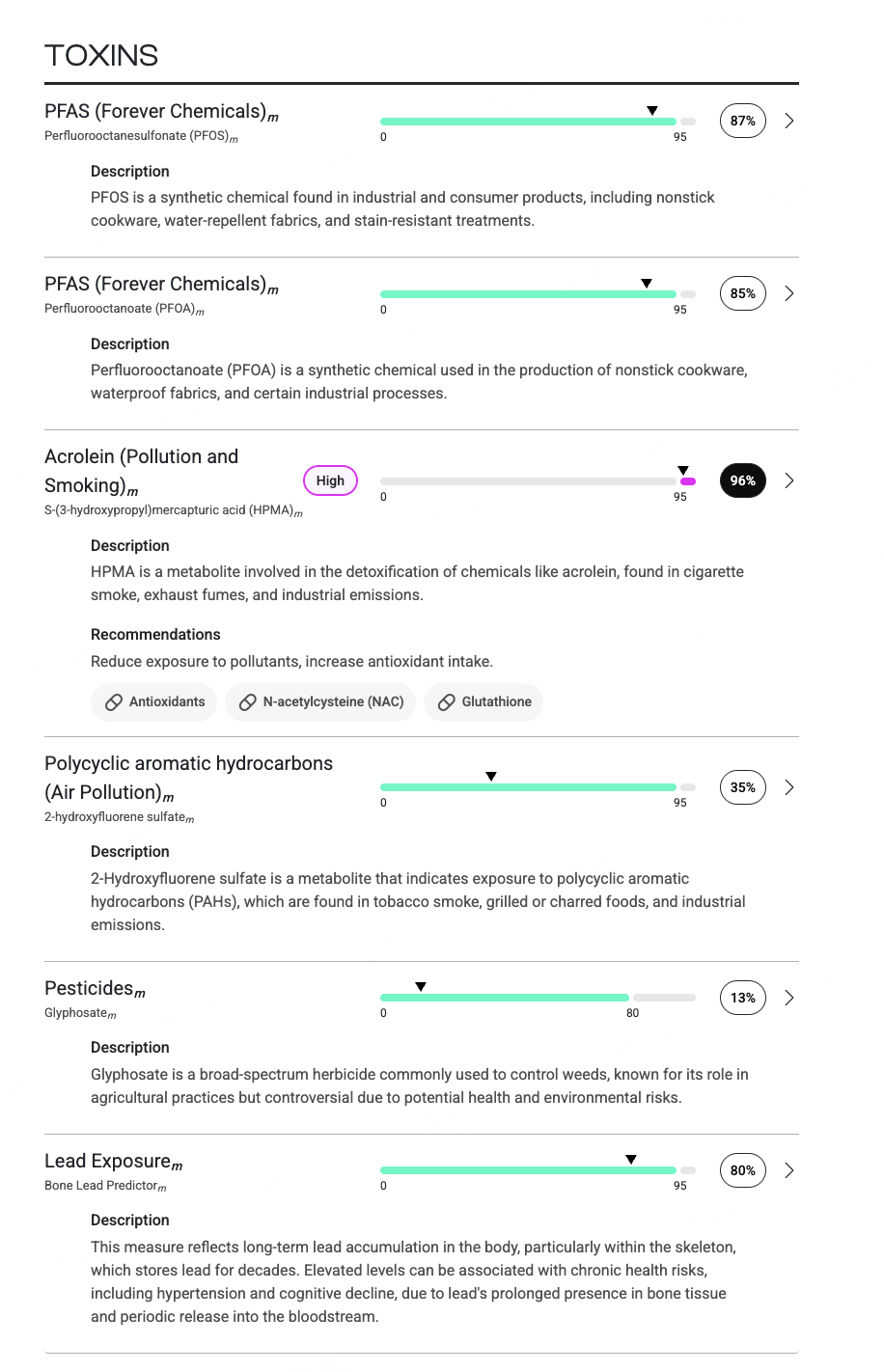Click the 80% Lead Exposure badge

pos(743,1170)
